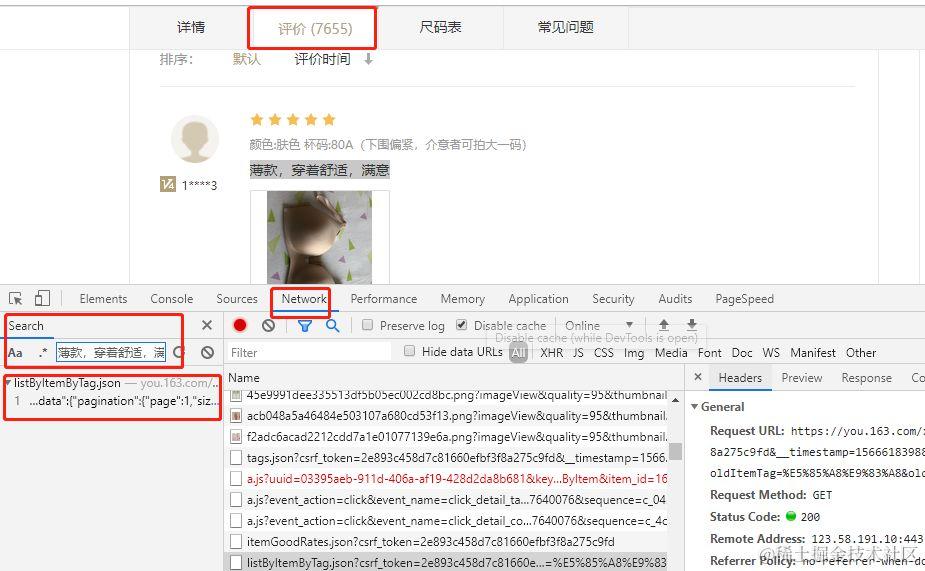Click the reviewer avatar image
Viewport: 925px width, 571px height.
click(x=195, y=139)
